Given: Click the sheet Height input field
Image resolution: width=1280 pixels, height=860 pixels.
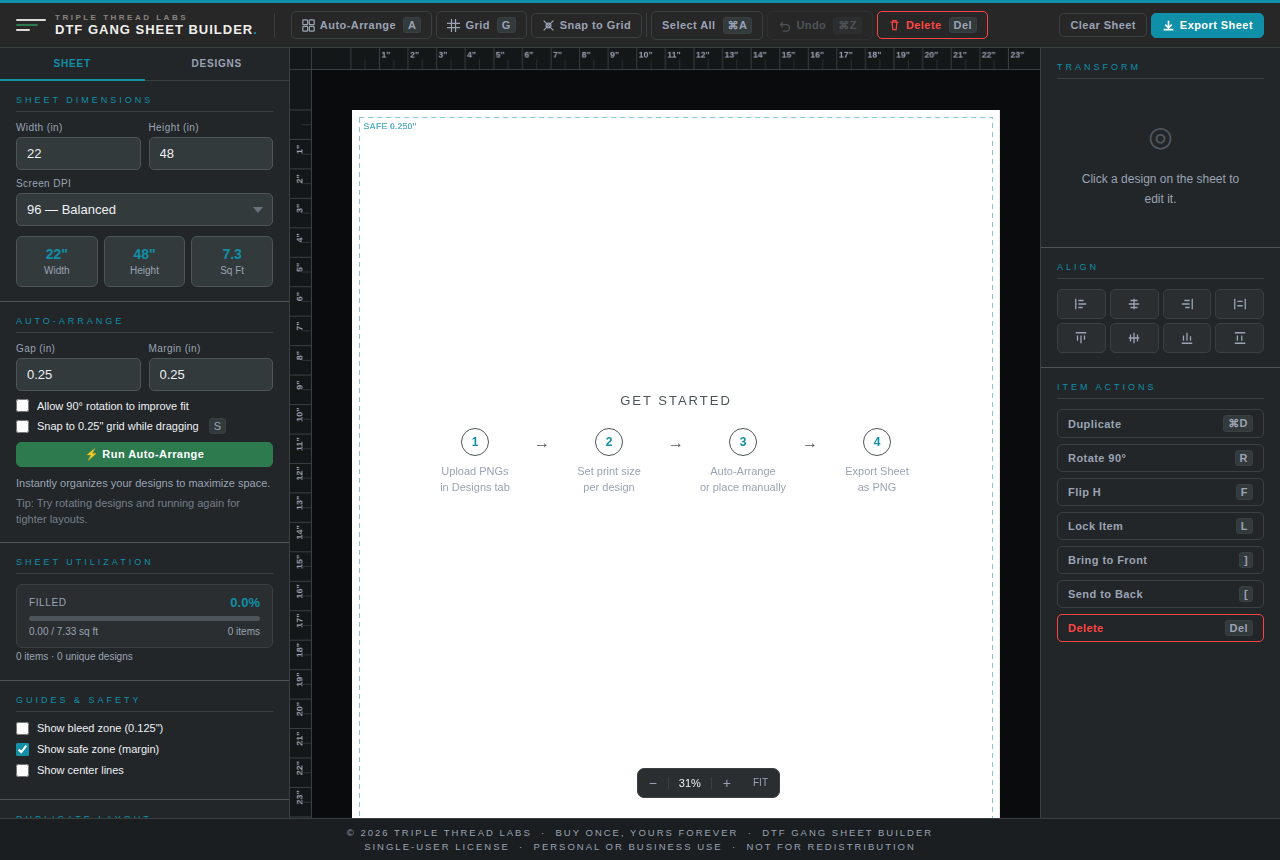Looking at the screenshot, I should pyautogui.click(x=211, y=153).
